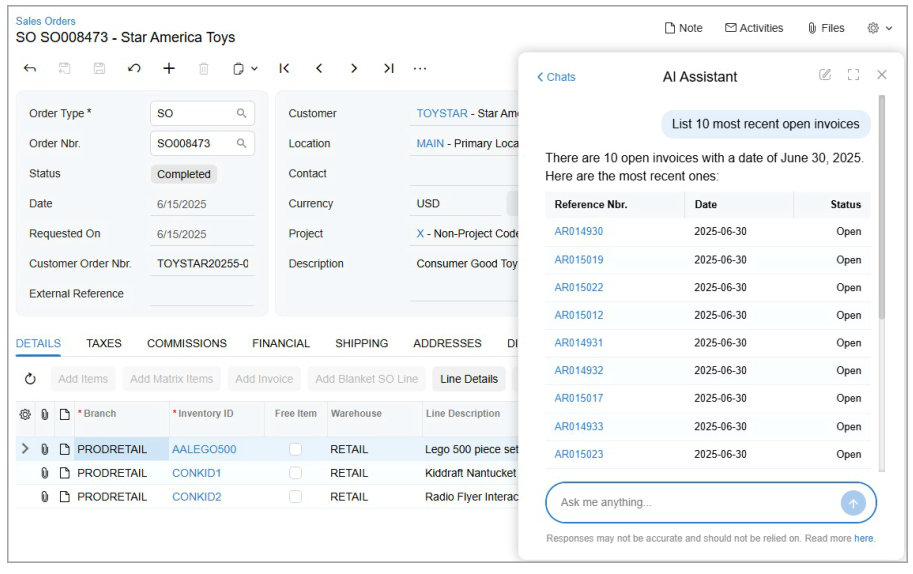Open the settings gear dropdown
Screen dimensions: 913x574
pyautogui.click(x=880, y=28)
